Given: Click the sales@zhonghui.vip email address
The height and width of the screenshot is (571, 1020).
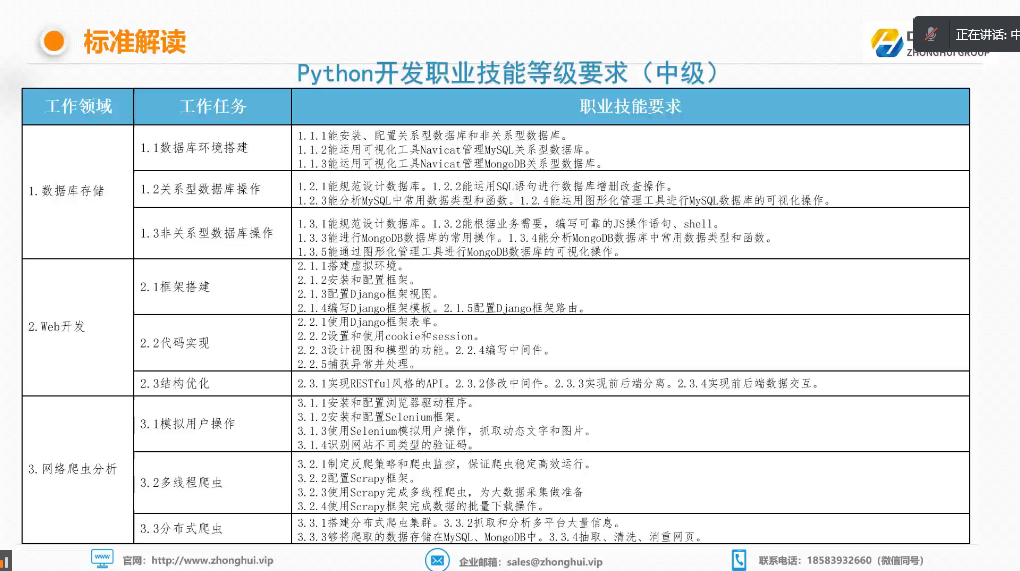Looking at the screenshot, I should (x=554, y=562).
